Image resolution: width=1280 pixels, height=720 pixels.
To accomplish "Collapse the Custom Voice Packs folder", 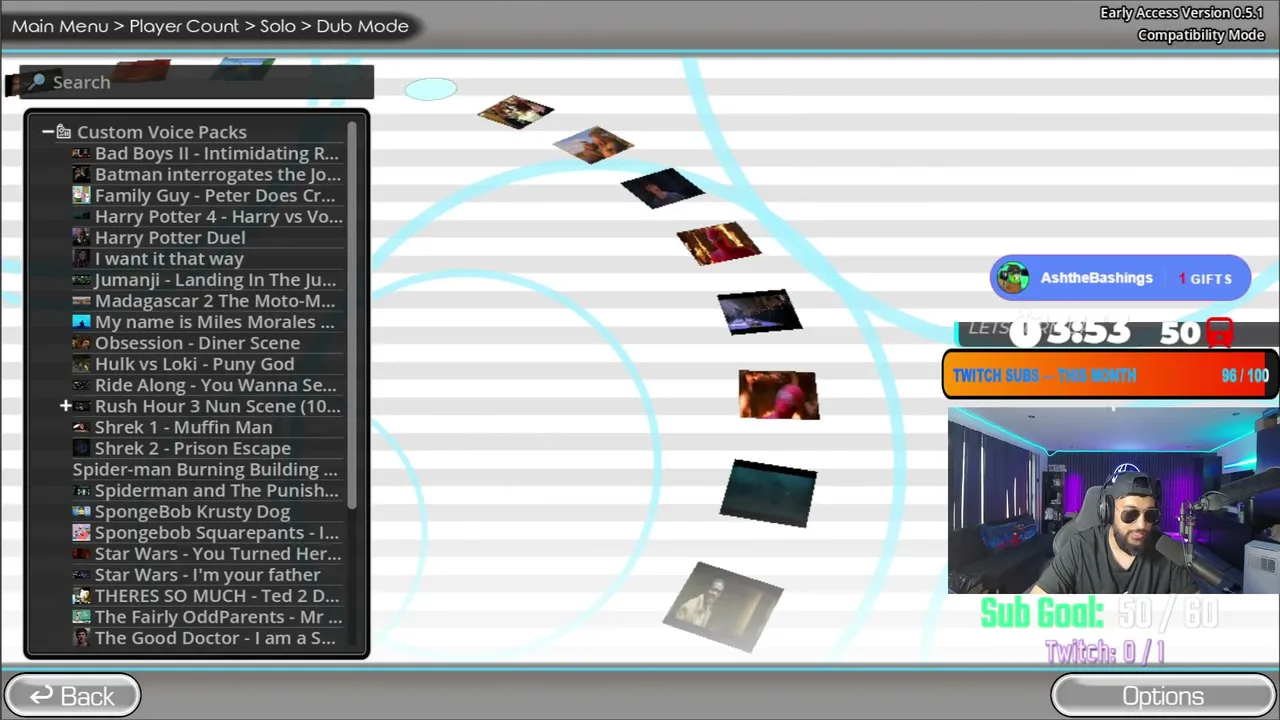I will [47, 132].
